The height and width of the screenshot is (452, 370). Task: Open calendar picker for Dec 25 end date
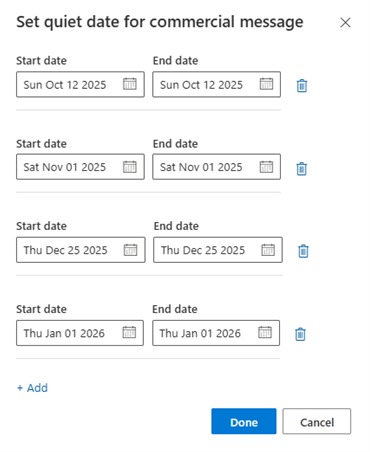coord(268,249)
